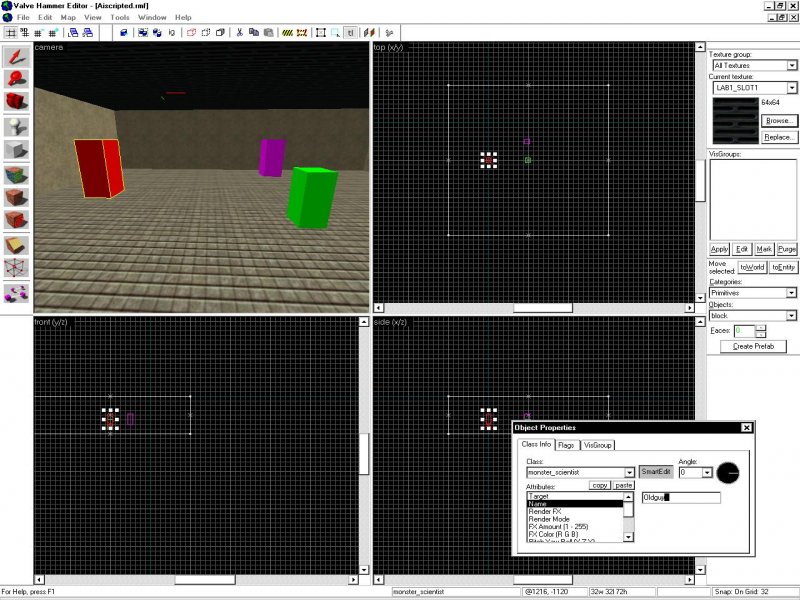Switch to the Flags tab
Image resolution: width=800 pixels, height=600 pixels.
coord(566,445)
